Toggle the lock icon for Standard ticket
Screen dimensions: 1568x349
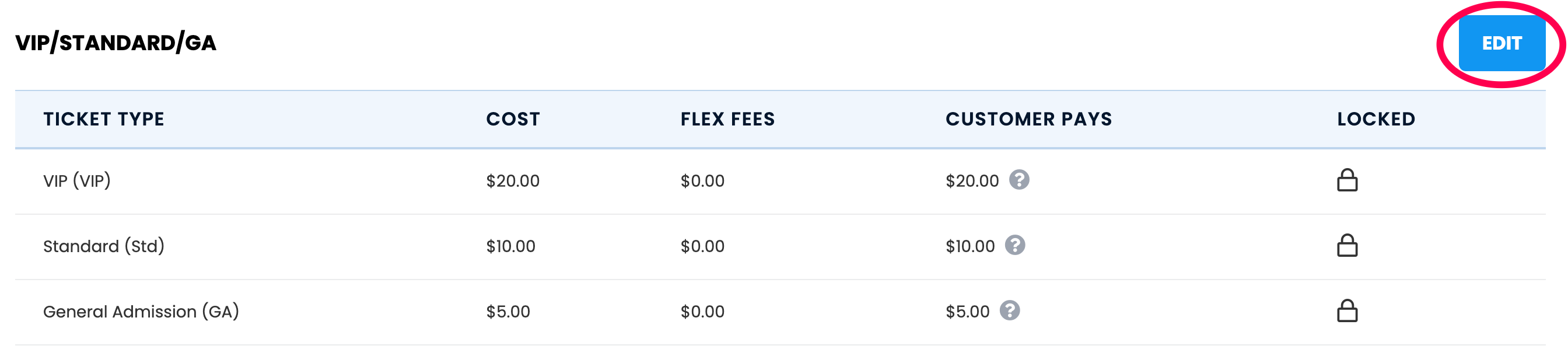click(x=1347, y=246)
